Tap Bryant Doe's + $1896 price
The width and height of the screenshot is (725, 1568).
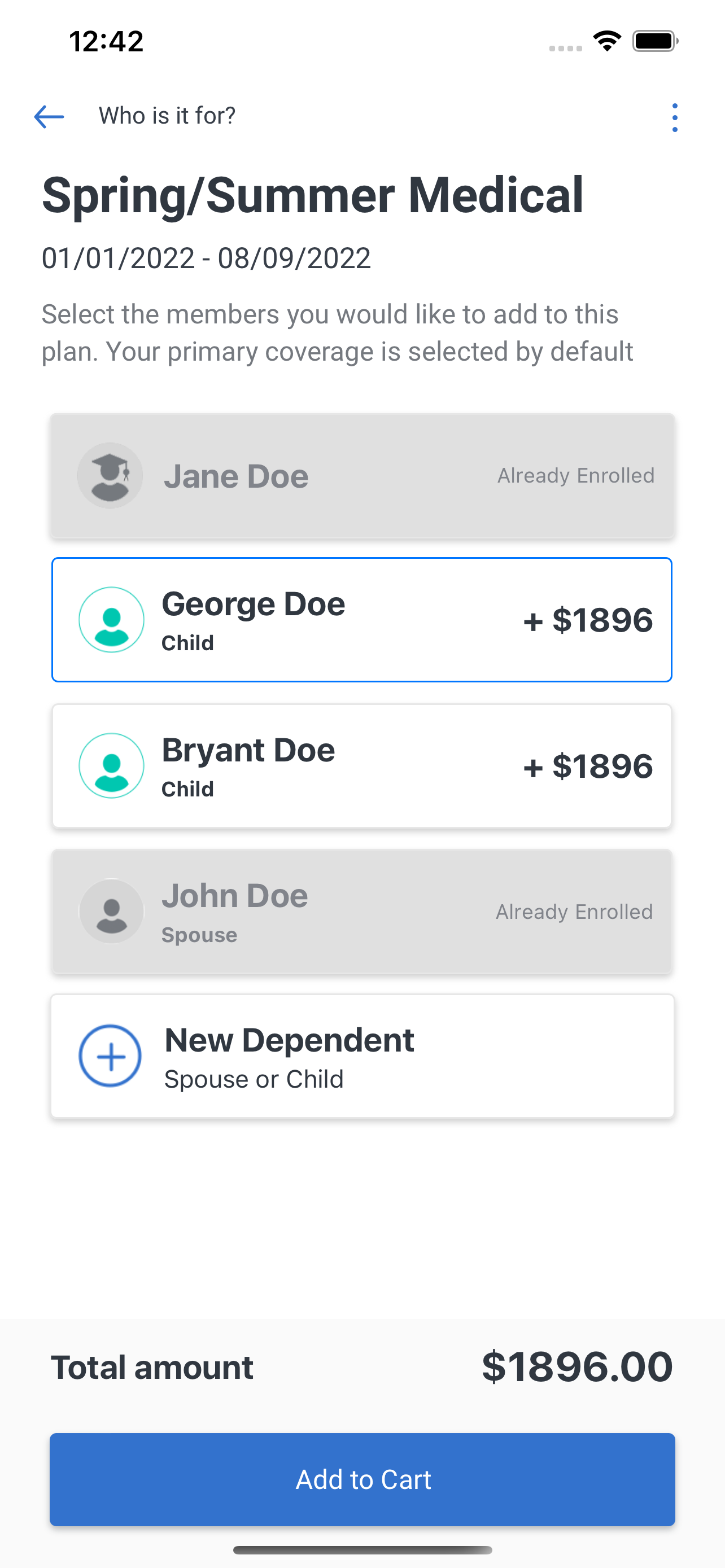(588, 767)
